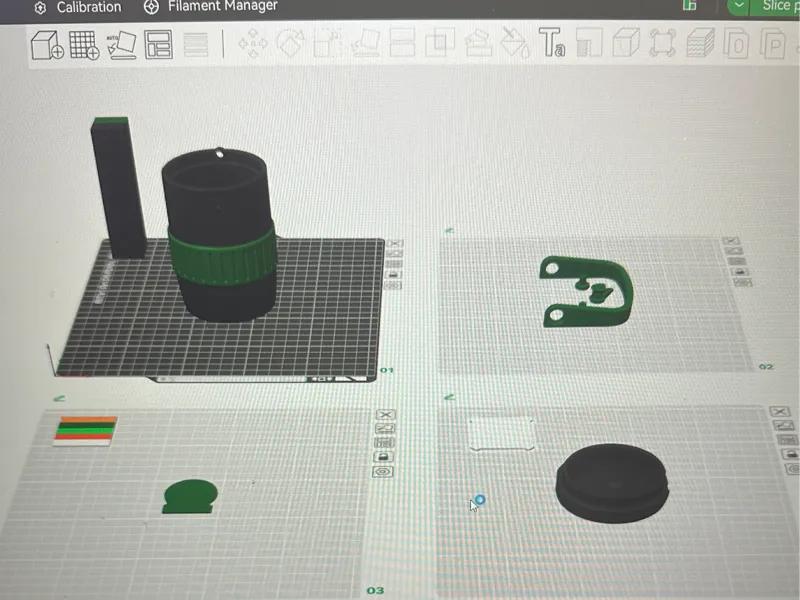Toggle the lock on plate 01

(393, 274)
